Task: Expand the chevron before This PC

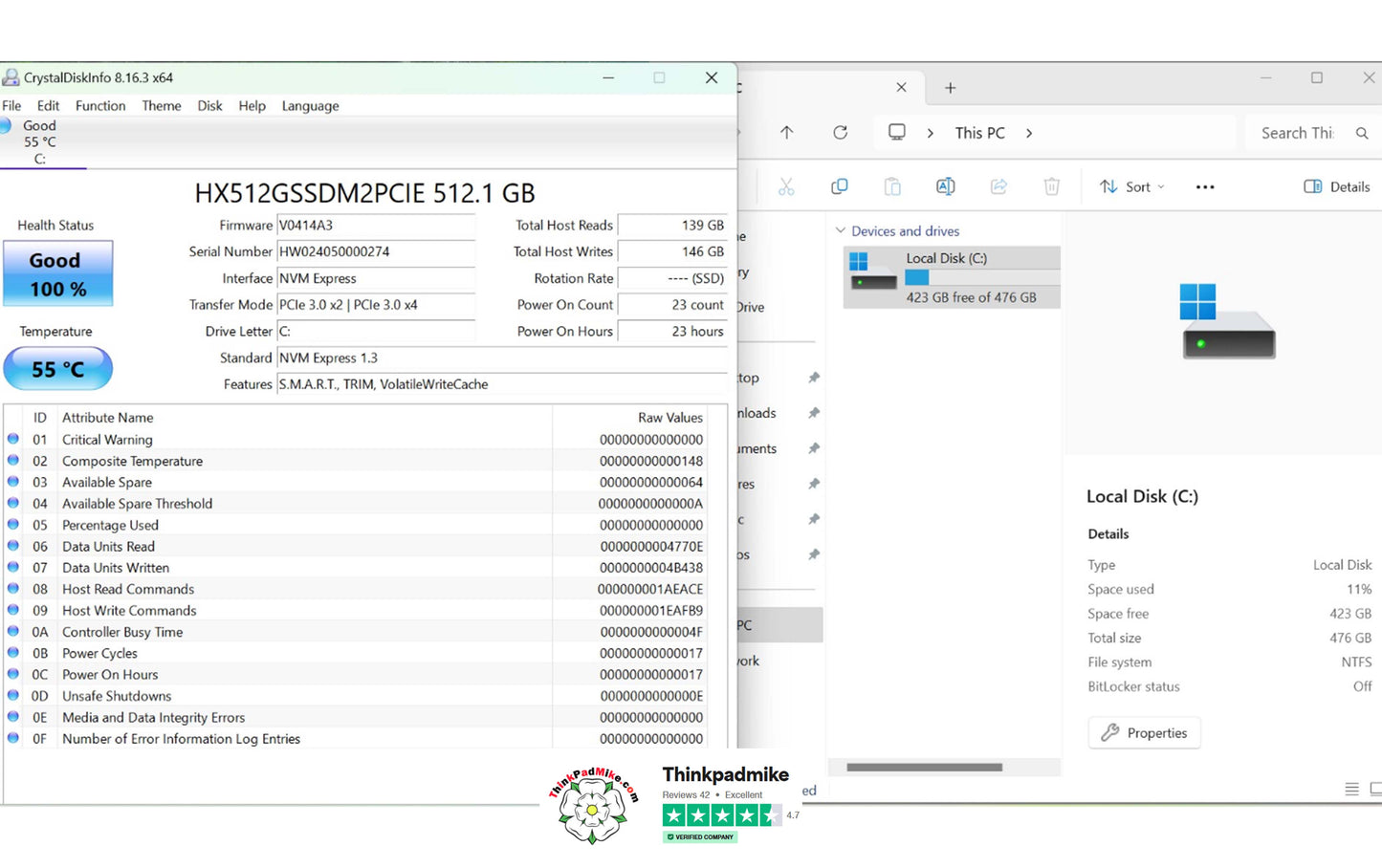Action: tap(930, 133)
